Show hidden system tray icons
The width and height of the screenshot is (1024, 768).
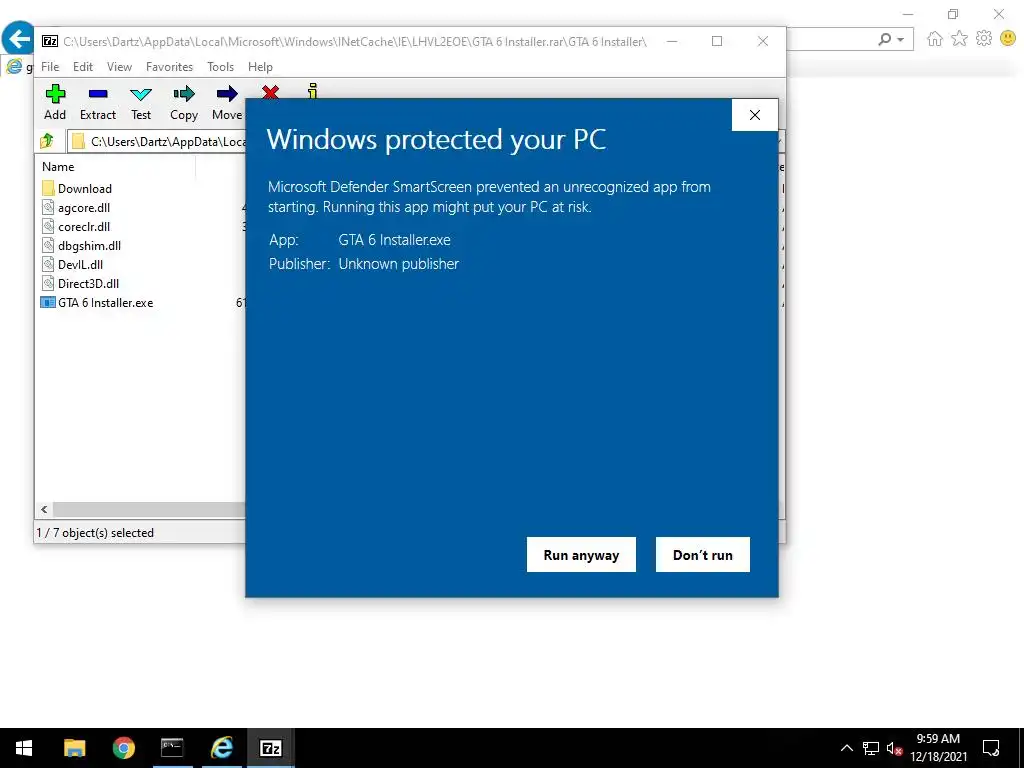(x=846, y=748)
